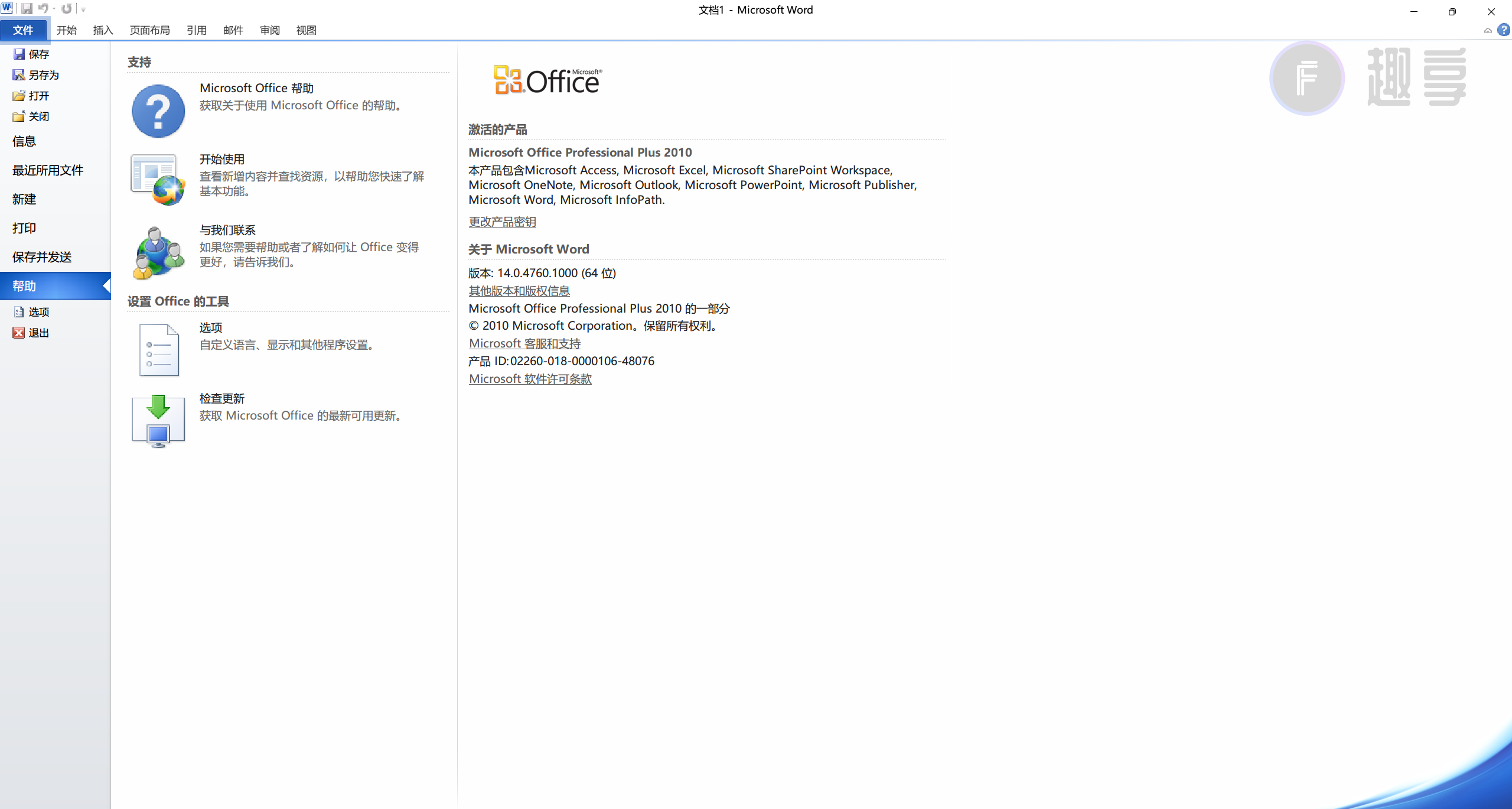Click the 与我们联系 people icon

click(158, 253)
